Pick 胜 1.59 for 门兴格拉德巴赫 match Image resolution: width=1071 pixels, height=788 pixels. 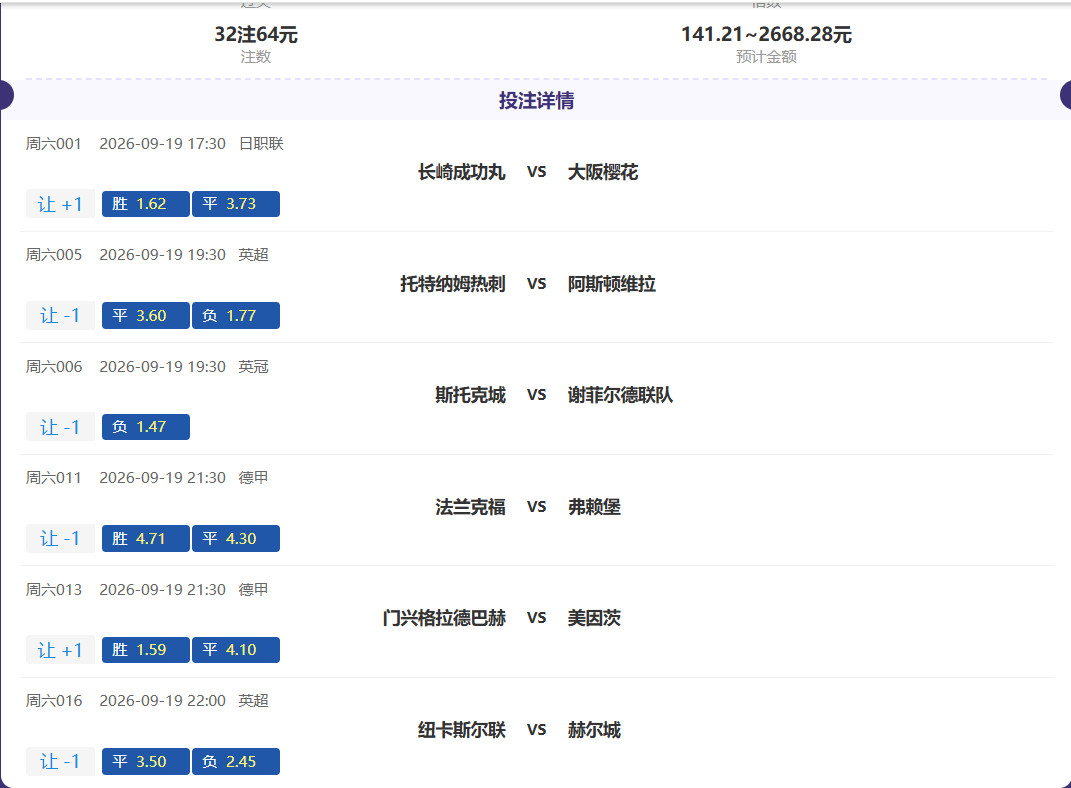(x=145, y=650)
